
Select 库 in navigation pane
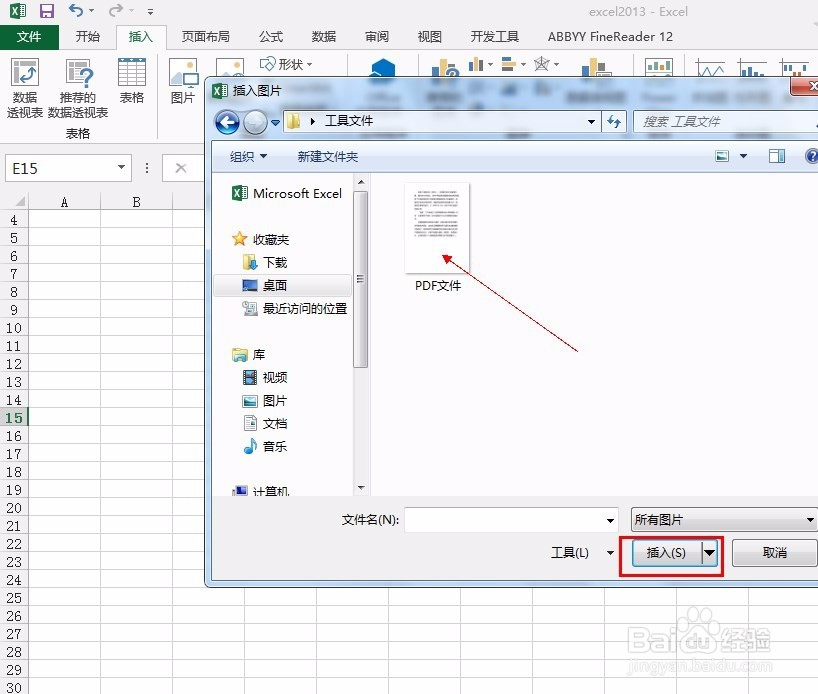[x=249, y=354]
